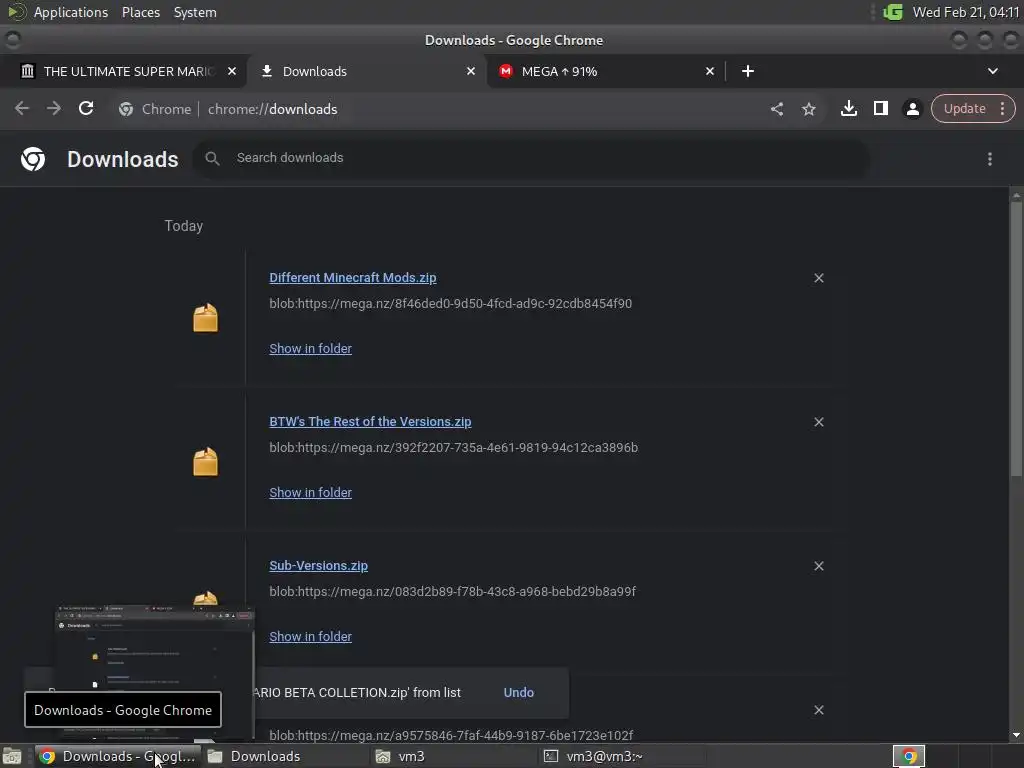Bookmark this tab with the star icon
The image size is (1024, 768).
click(x=809, y=109)
